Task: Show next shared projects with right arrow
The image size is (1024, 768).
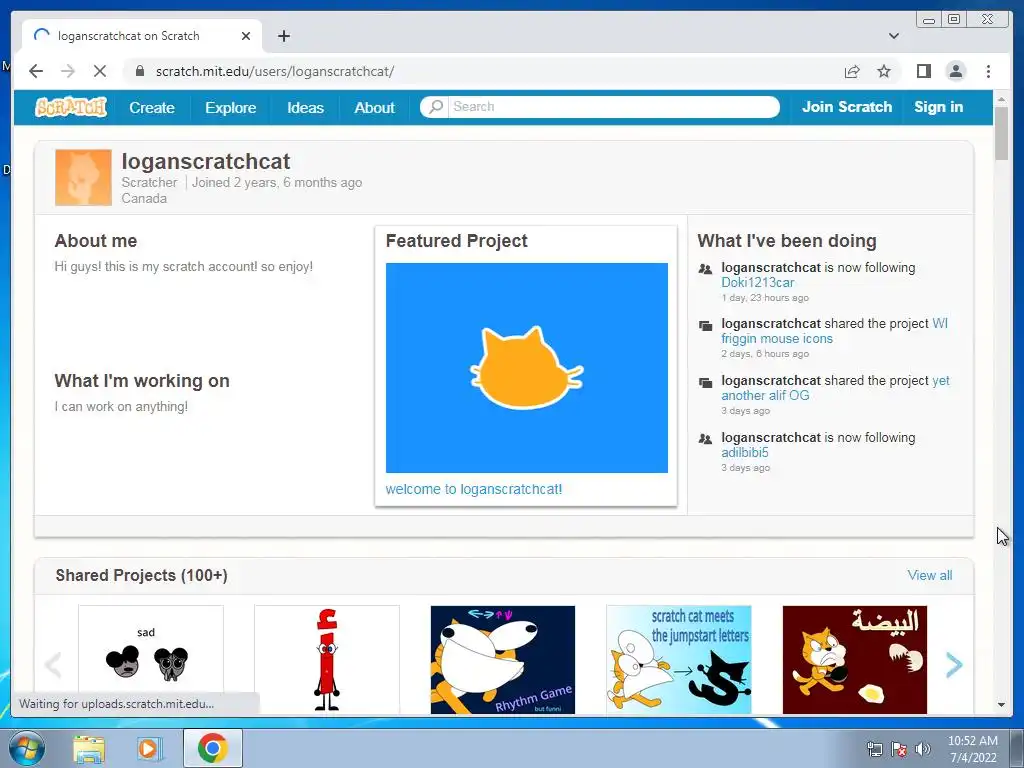Action: pos(954,665)
